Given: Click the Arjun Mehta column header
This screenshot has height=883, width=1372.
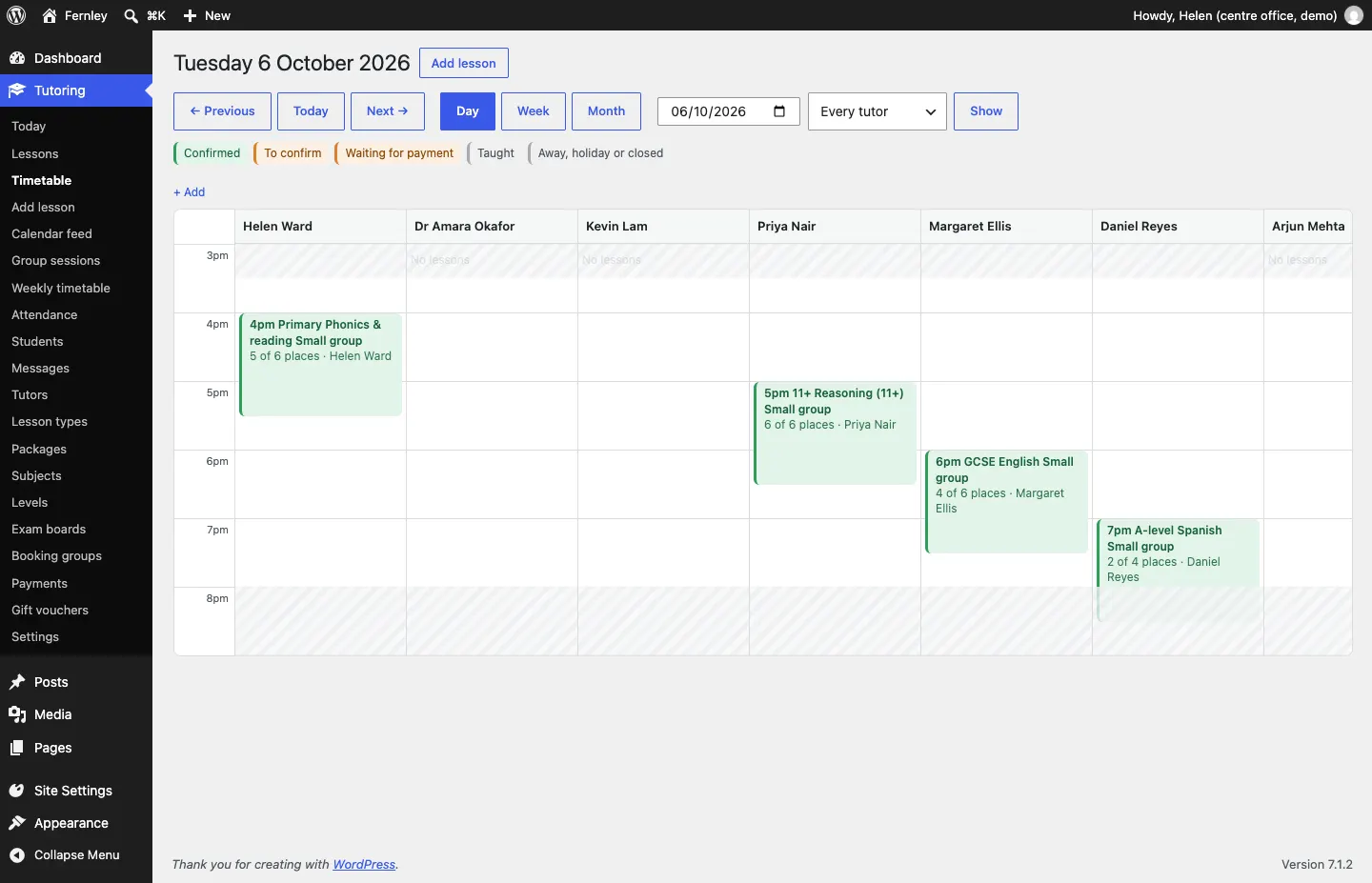Looking at the screenshot, I should coord(1308,227).
